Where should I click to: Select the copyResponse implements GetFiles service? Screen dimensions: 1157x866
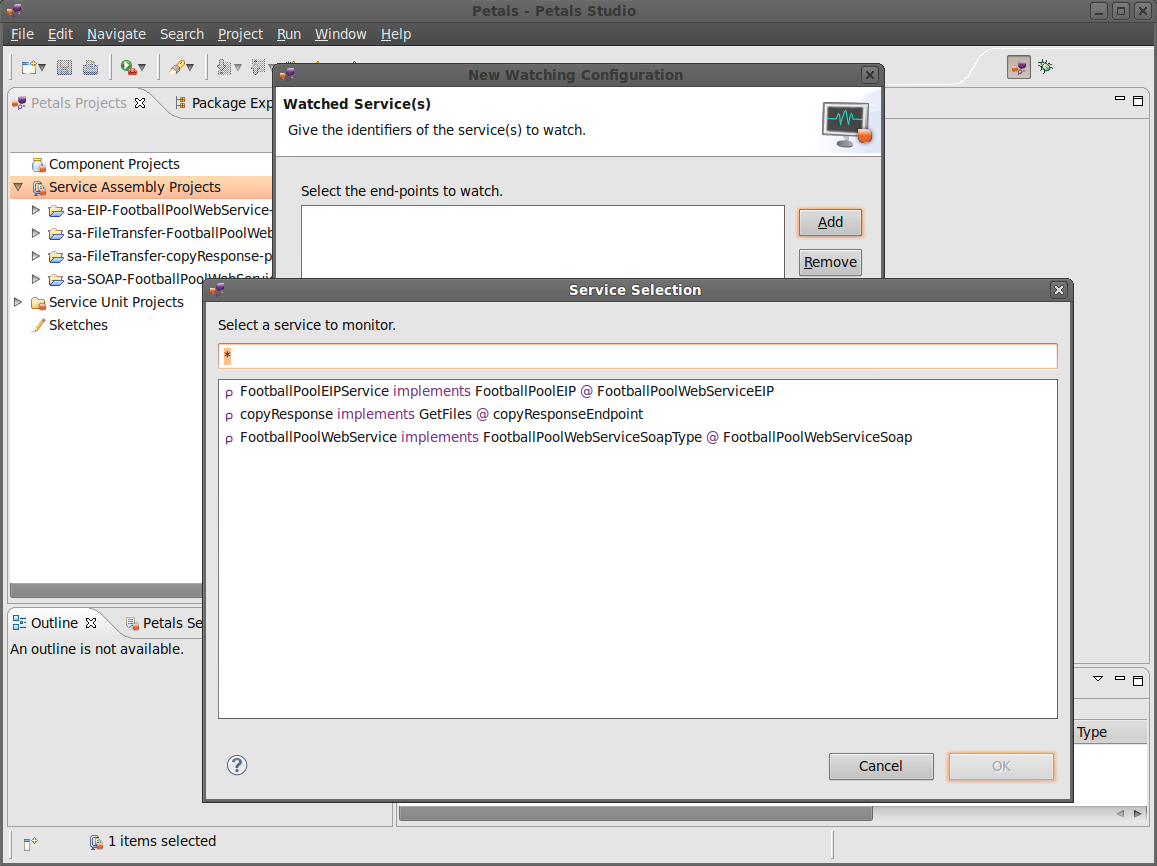(x=441, y=414)
